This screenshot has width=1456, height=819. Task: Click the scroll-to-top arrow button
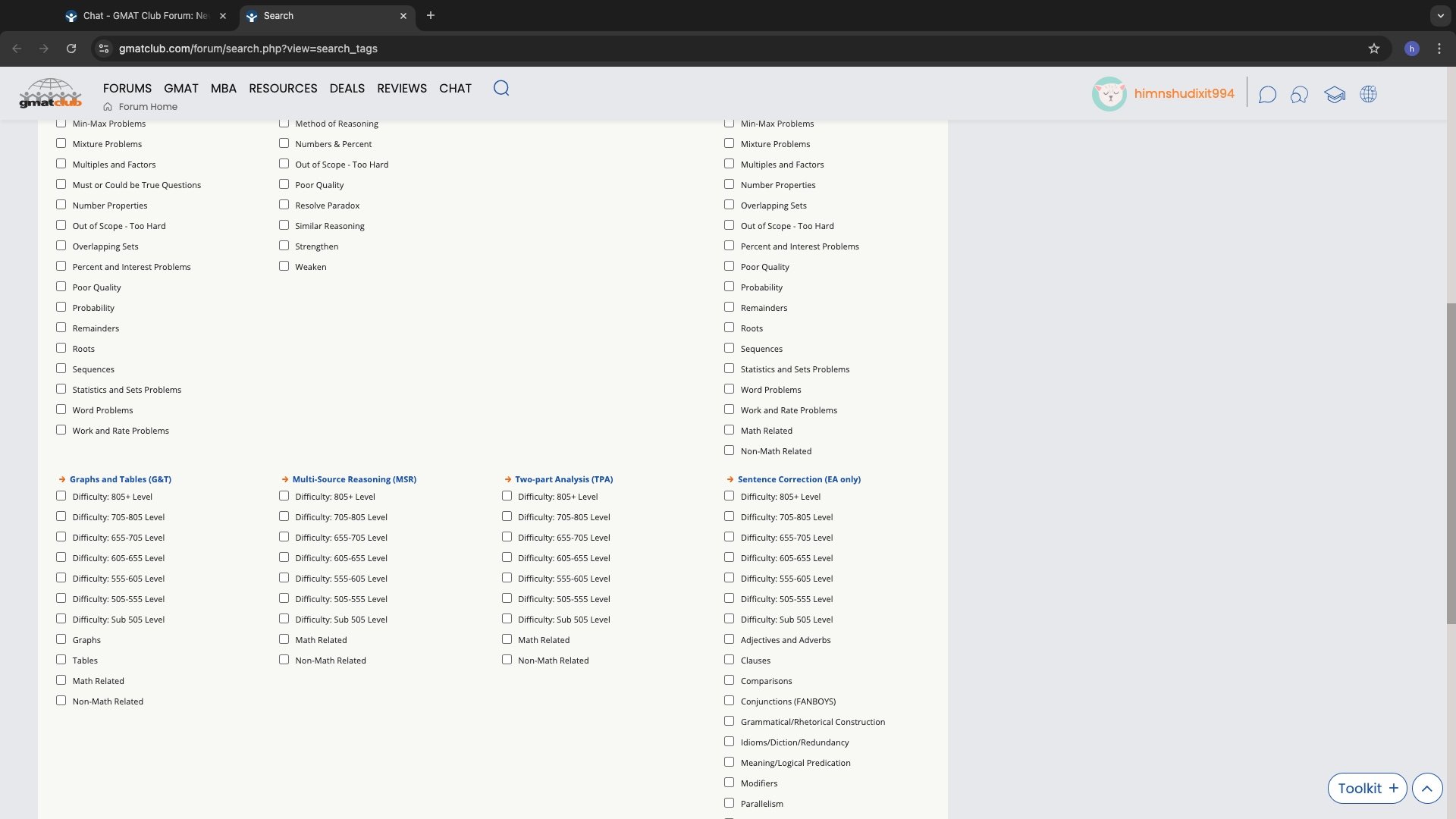[x=1426, y=788]
